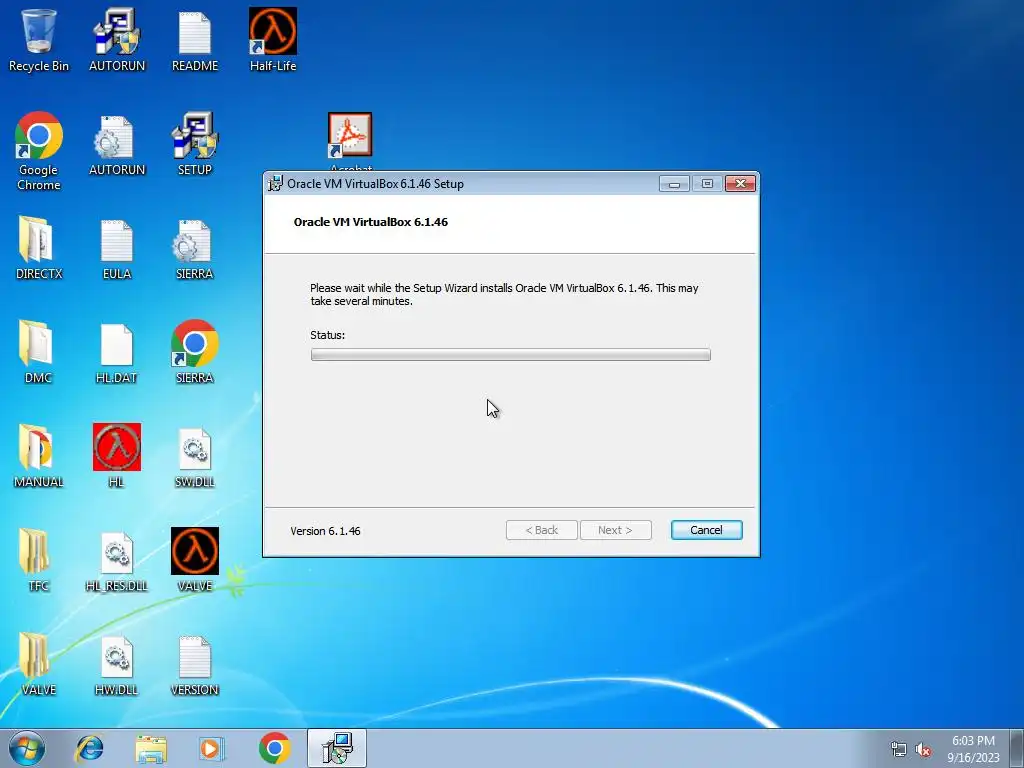Select the HW.DLL file icon
Image resolution: width=1024 pixels, height=768 pixels.
click(x=117, y=665)
